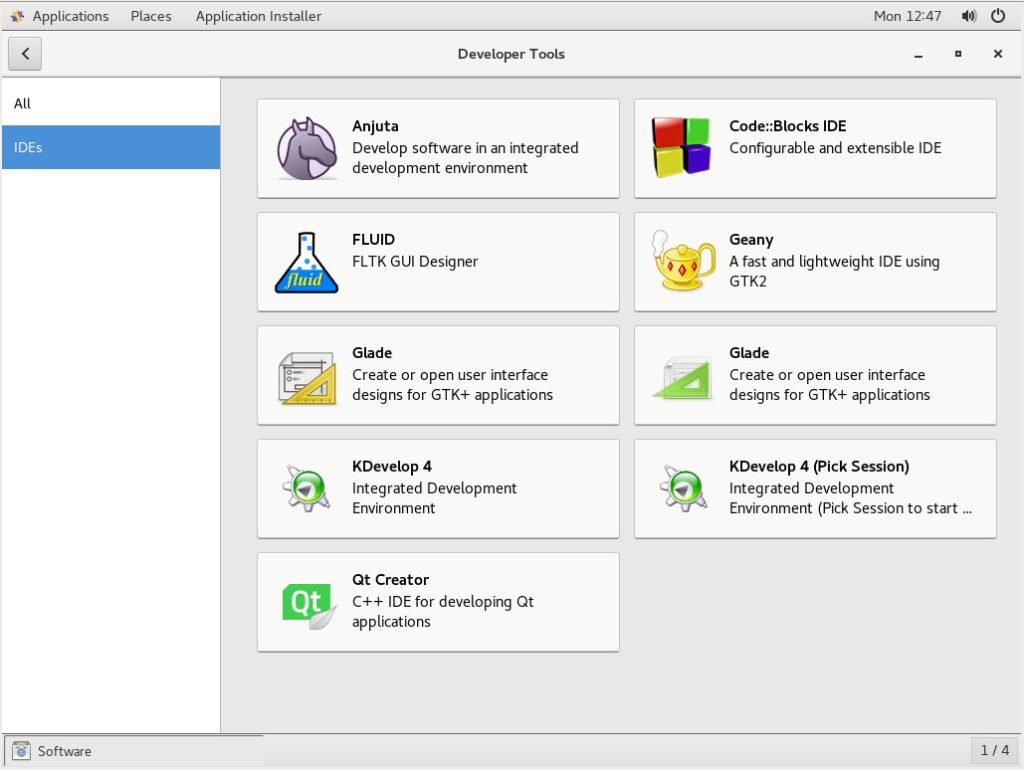Open the Mon 12:47 clock
Screen dimensions: 1024x770
click(907, 16)
